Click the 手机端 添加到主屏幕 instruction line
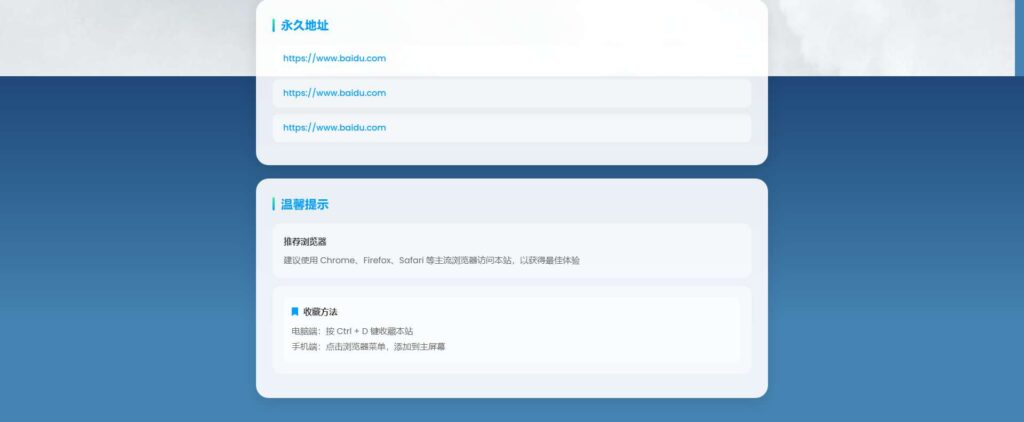1024x422 pixels. [x=368, y=347]
